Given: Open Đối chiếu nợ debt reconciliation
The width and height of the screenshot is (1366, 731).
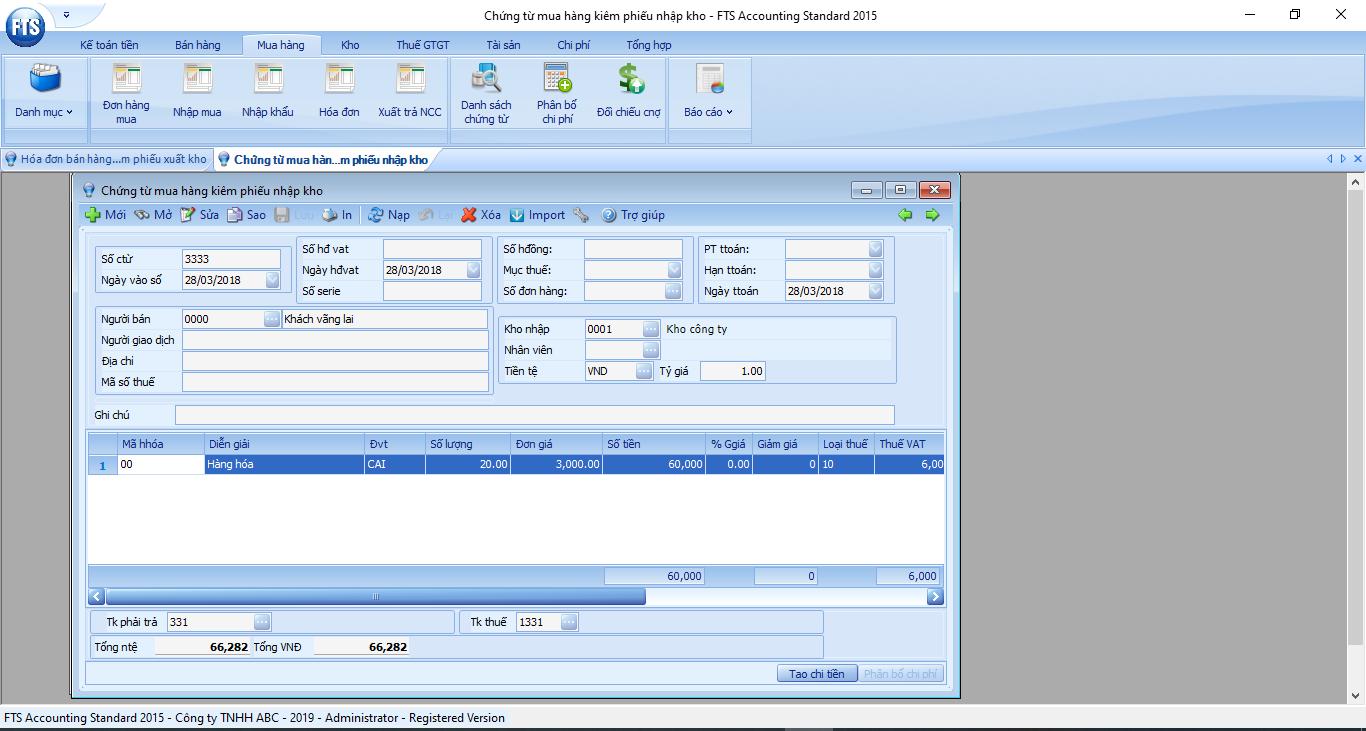Looking at the screenshot, I should tap(629, 91).
